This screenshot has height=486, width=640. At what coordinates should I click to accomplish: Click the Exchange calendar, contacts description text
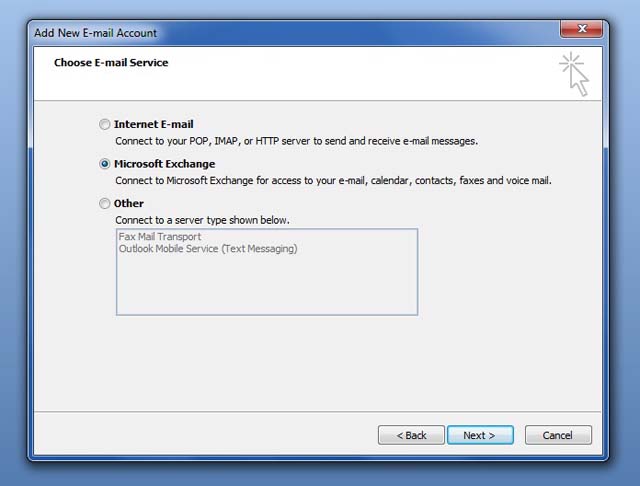333,181
